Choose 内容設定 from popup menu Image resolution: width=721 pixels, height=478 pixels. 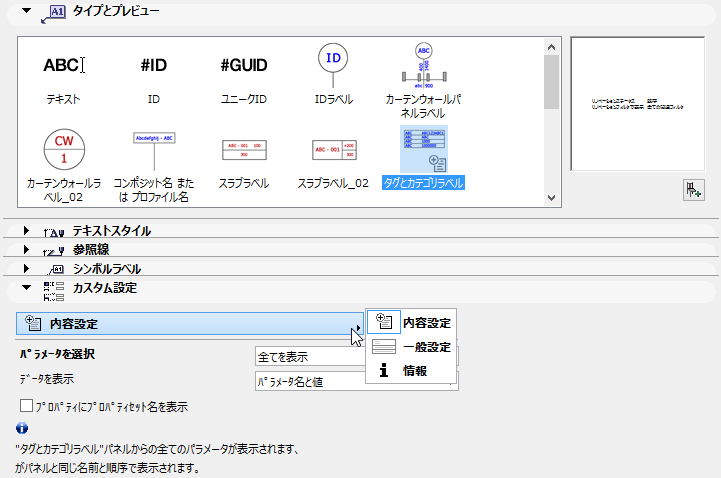tap(412, 322)
